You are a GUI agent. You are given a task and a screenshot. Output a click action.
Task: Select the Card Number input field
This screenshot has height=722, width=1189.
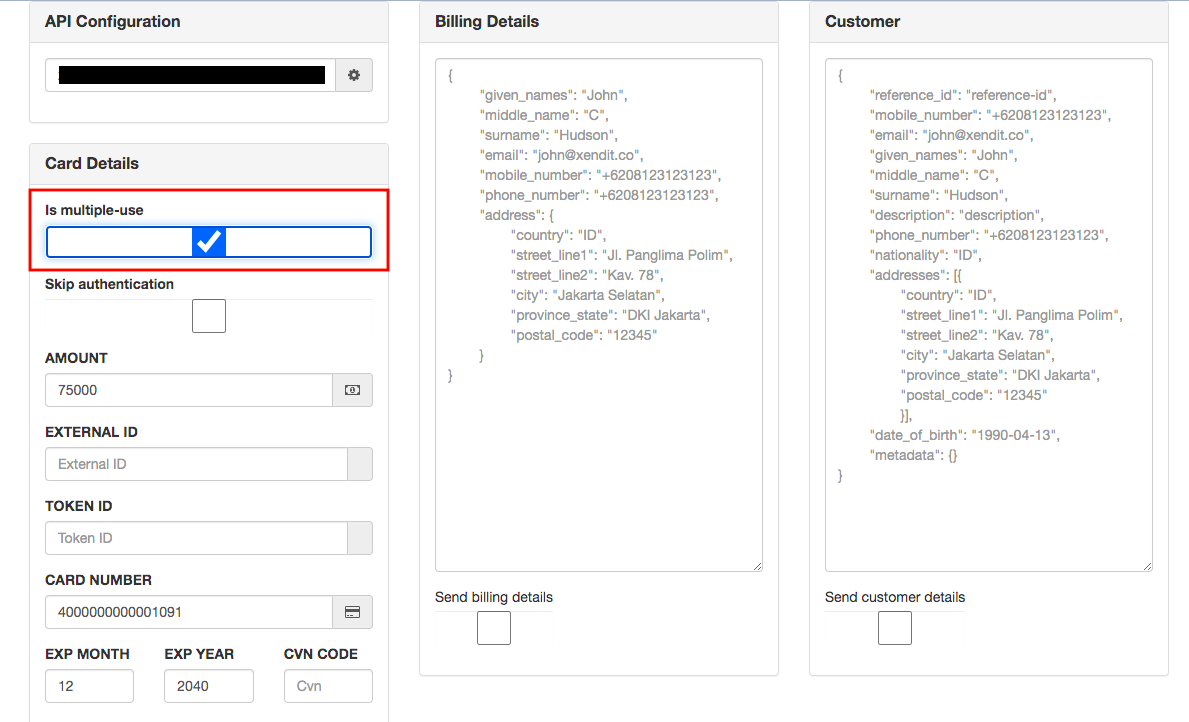186,612
